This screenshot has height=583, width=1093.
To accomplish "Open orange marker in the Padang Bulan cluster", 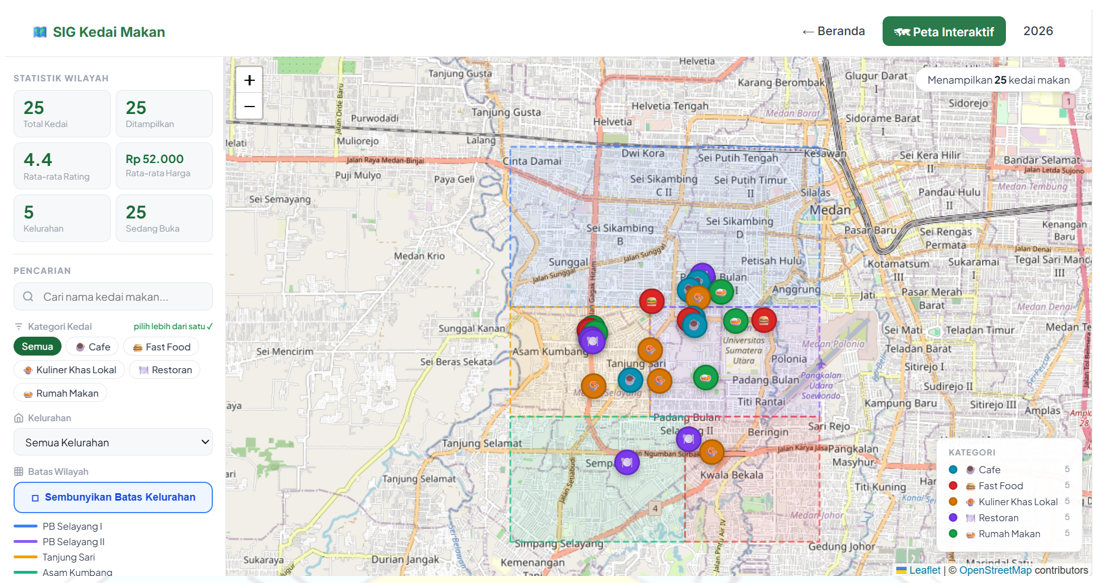I will [697, 298].
